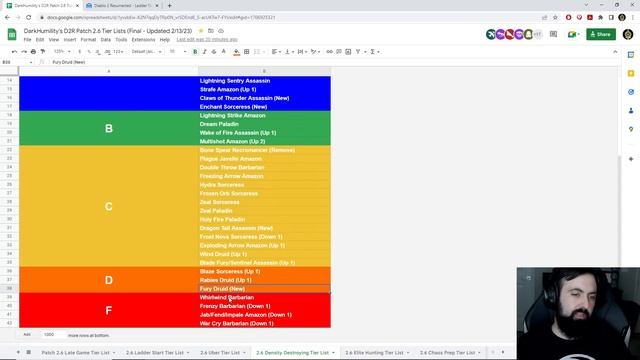Open the zoom level dropdown

62,52
